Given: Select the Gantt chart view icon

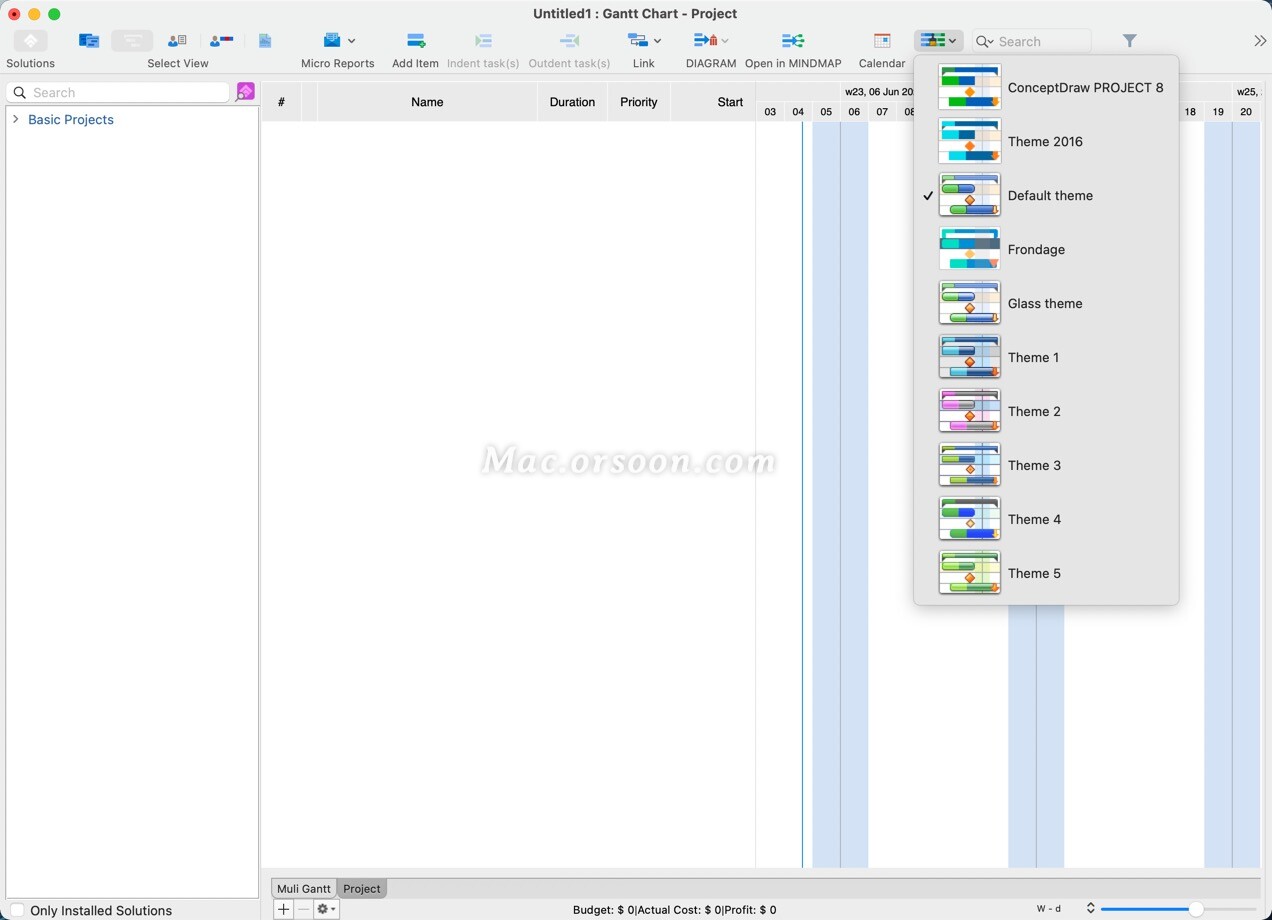Looking at the screenshot, I should point(132,41).
